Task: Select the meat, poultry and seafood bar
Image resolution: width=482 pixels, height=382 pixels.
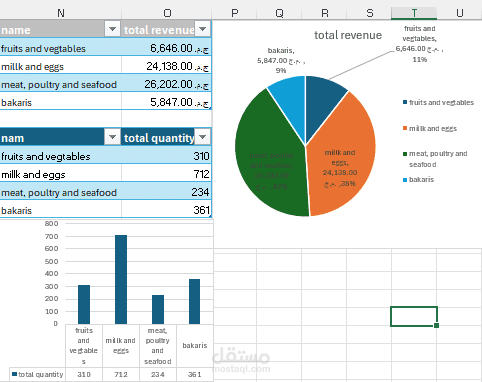Action: 158,309
